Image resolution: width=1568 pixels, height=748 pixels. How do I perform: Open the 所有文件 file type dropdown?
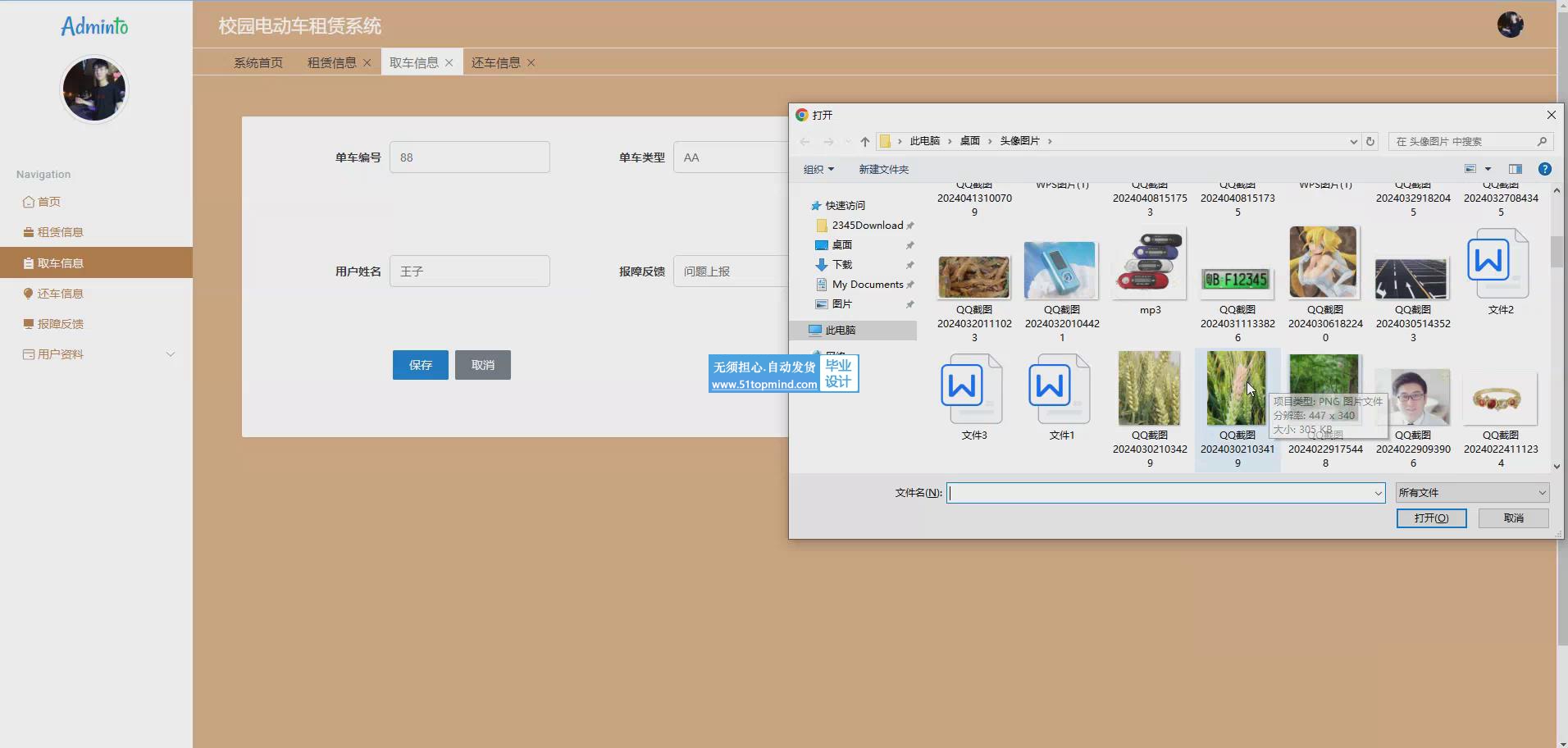tap(1473, 493)
